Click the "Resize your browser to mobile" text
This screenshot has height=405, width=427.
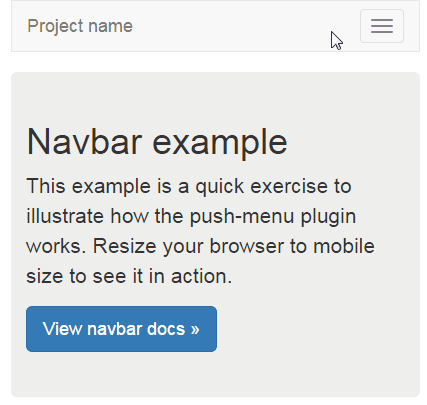coord(234,247)
